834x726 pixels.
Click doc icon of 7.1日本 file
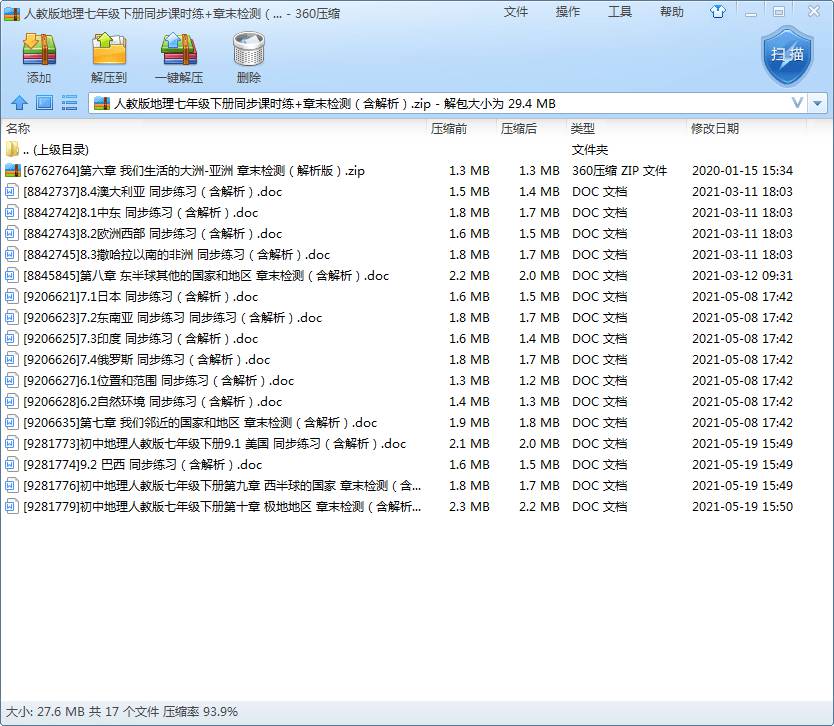(x=11, y=297)
